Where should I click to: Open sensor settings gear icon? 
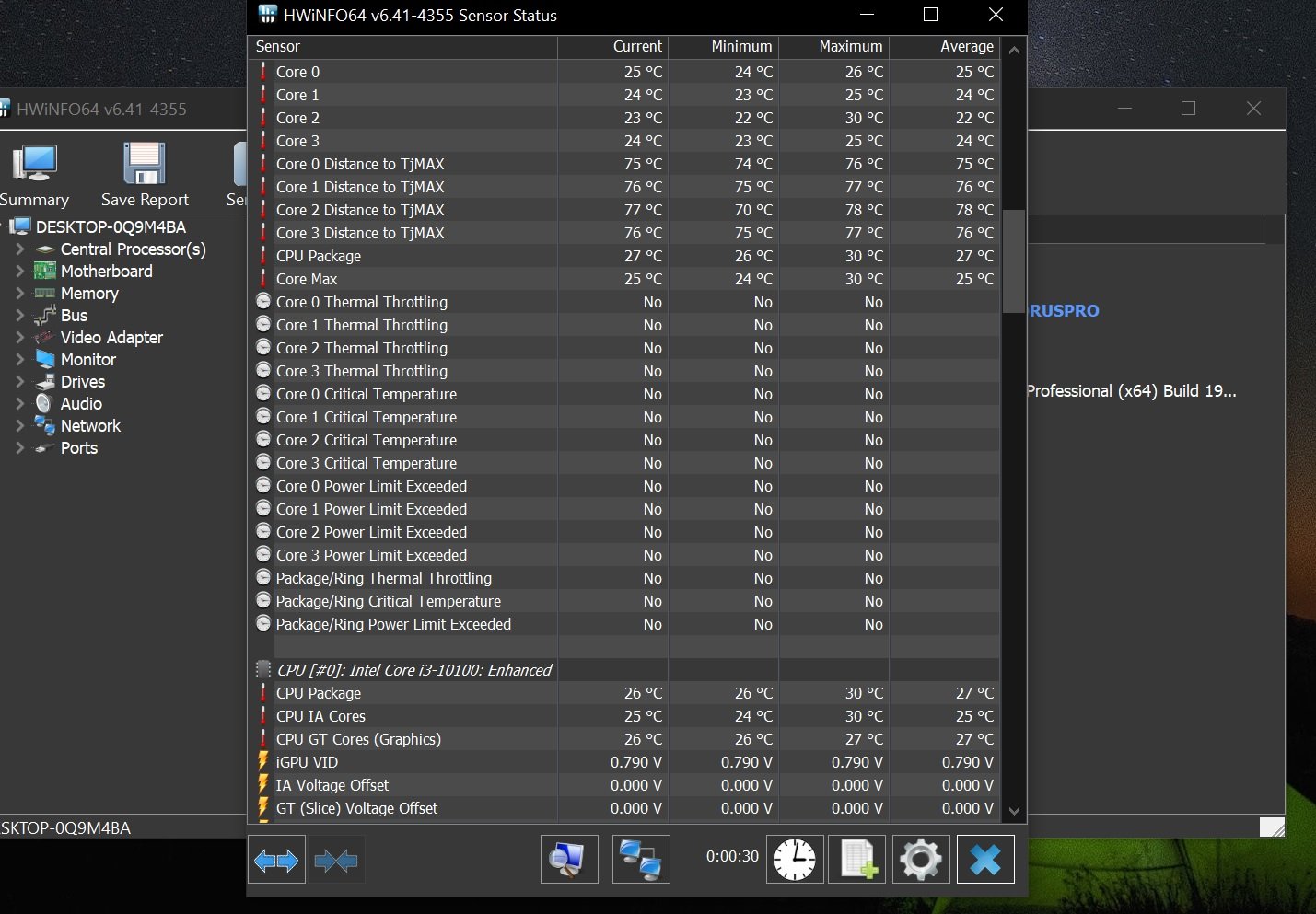point(921,860)
